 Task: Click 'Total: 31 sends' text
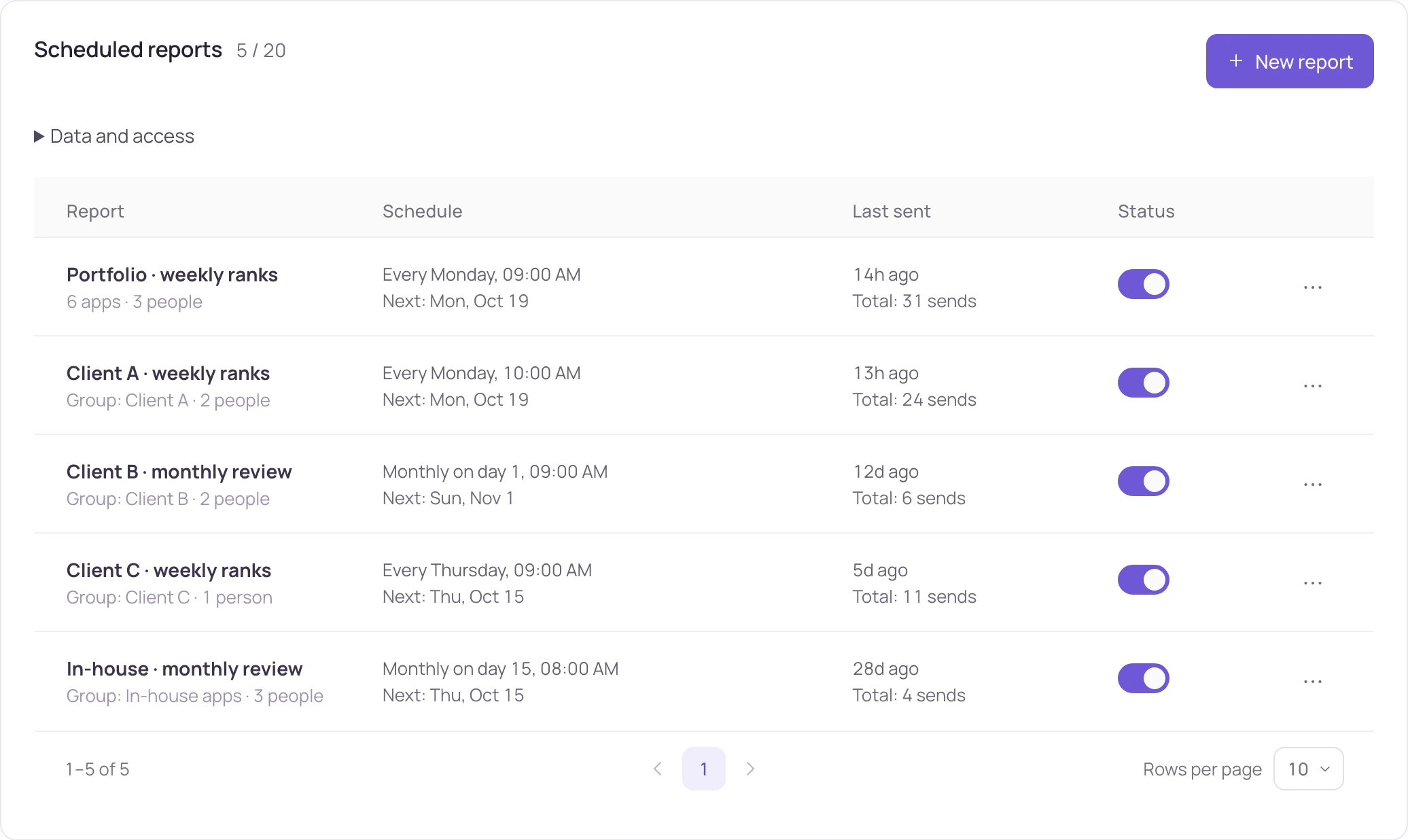click(x=915, y=301)
